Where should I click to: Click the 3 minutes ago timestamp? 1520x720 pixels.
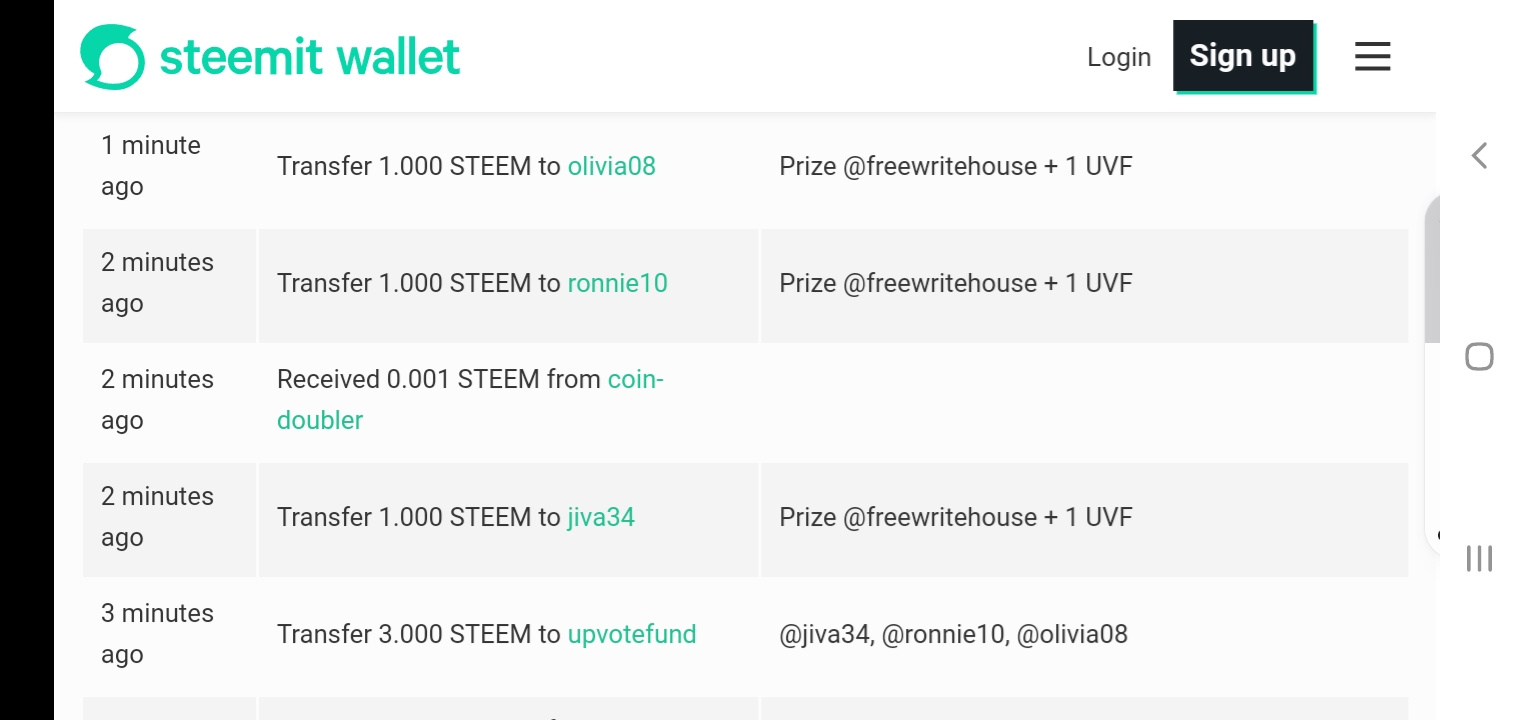coord(157,633)
